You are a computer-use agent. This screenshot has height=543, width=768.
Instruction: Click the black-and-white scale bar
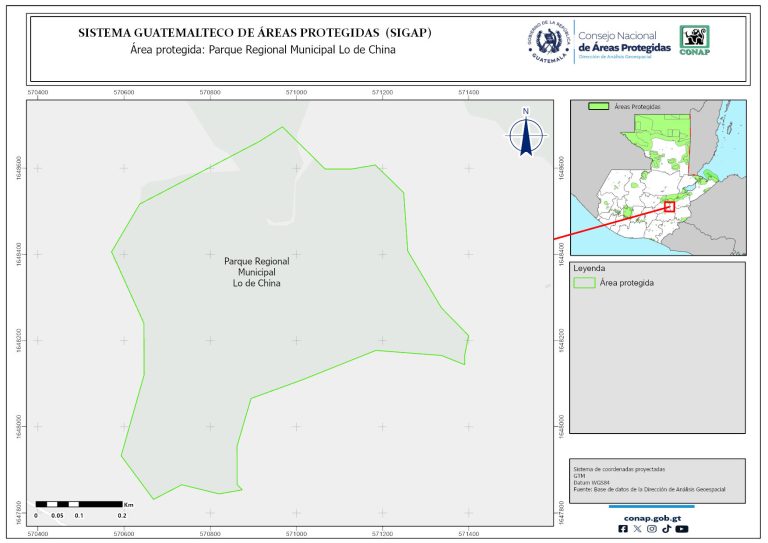tap(79, 503)
